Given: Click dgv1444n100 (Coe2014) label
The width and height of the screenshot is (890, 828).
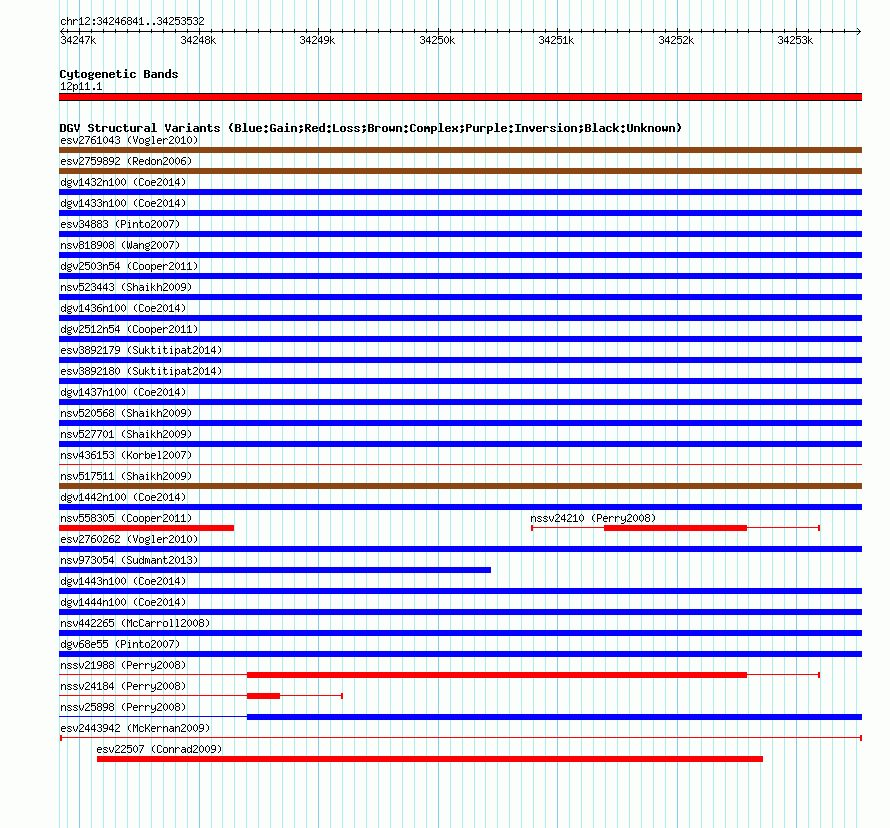Looking at the screenshot, I should tap(123, 602).
